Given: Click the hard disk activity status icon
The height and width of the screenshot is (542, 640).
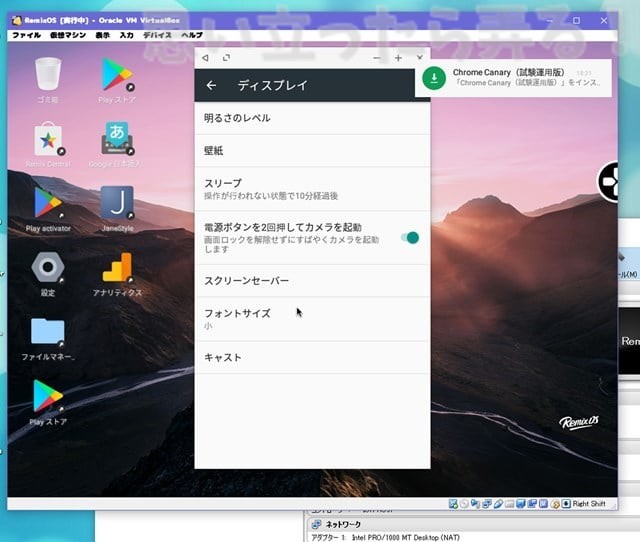Looking at the screenshot, I should point(453,504).
